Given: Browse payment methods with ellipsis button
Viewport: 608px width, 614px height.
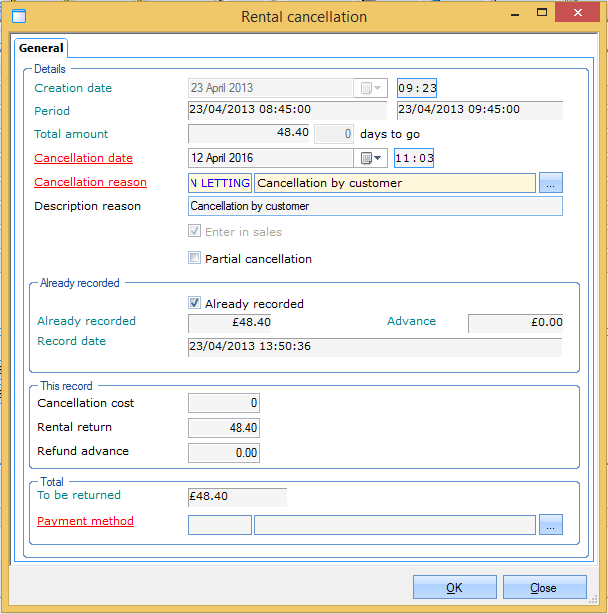Looking at the screenshot, I should [551, 525].
